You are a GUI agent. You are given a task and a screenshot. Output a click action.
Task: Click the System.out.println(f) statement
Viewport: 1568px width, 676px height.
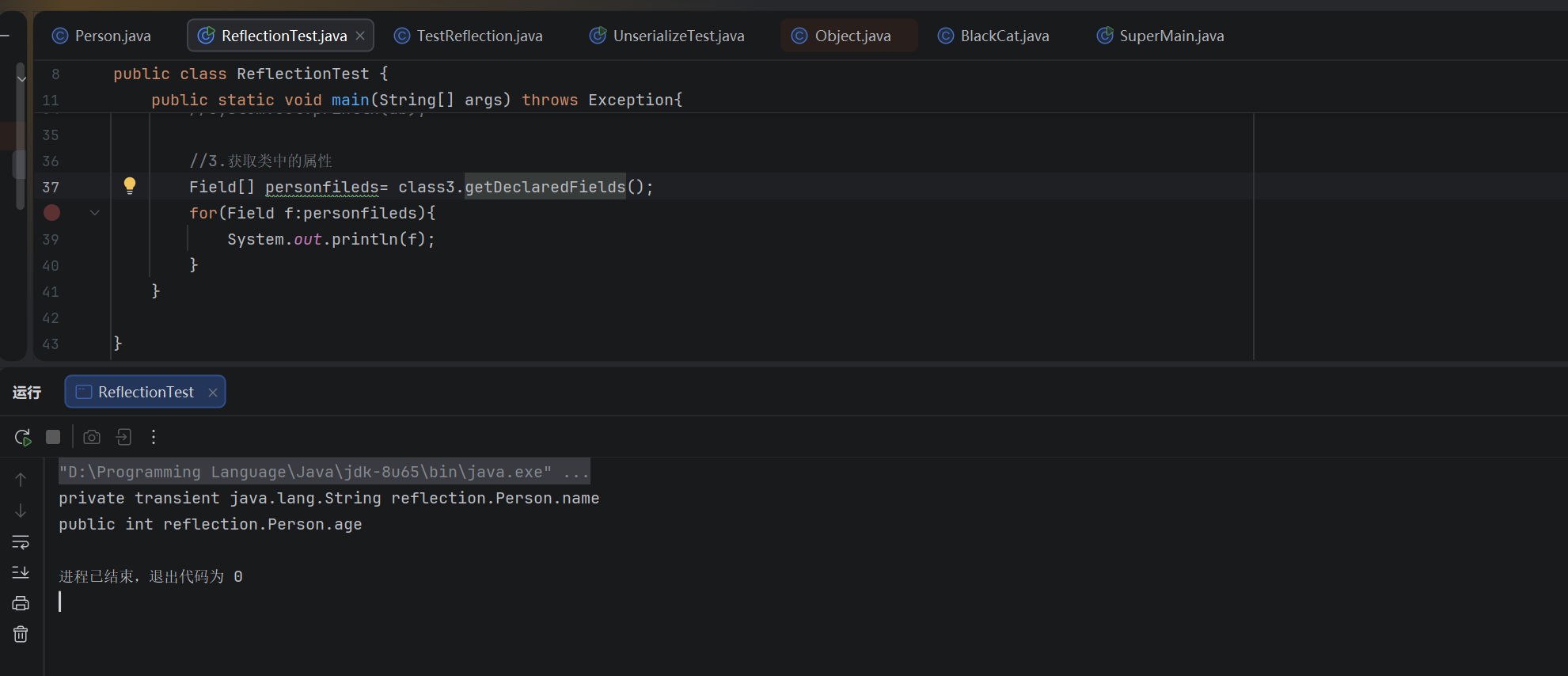pos(331,239)
